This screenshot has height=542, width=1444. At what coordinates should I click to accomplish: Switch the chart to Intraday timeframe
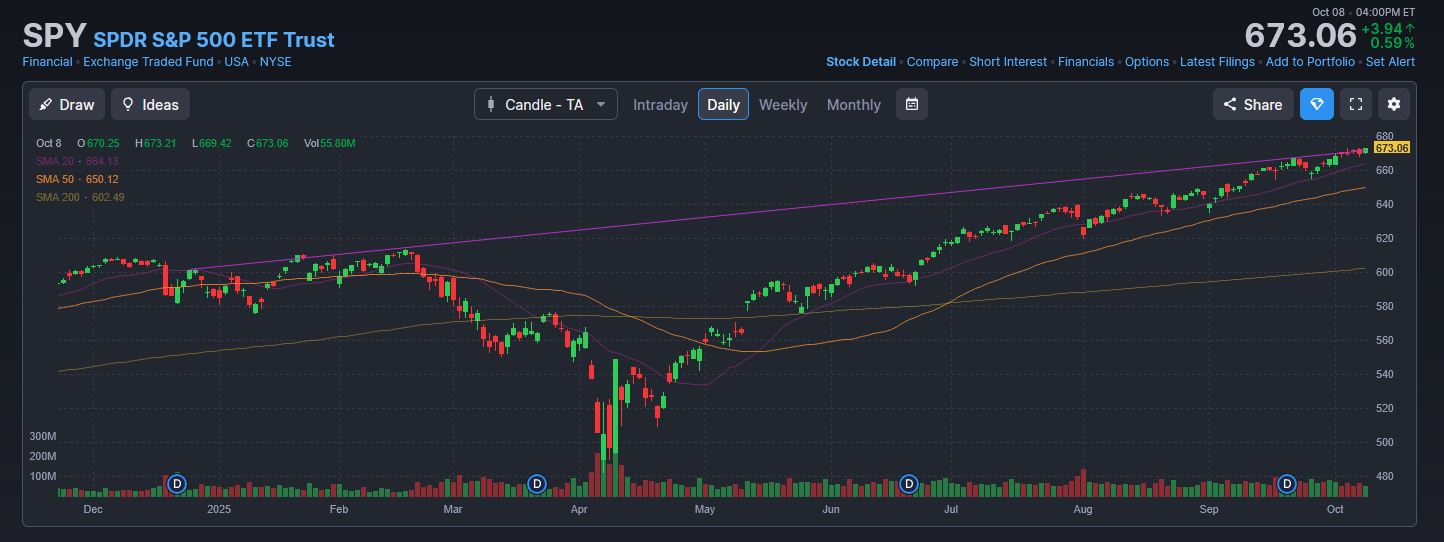[660, 104]
